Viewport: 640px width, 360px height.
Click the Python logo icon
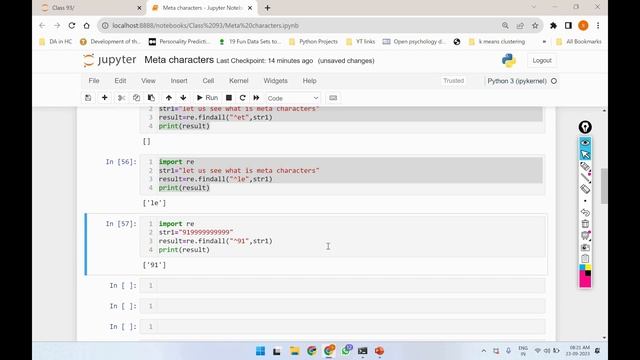click(x=509, y=60)
